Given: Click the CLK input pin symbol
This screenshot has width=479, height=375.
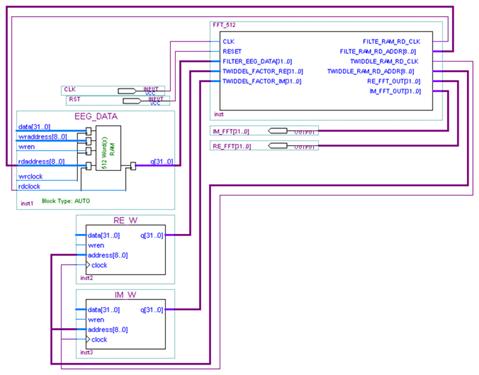Looking at the screenshot, I should click(x=127, y=91).
